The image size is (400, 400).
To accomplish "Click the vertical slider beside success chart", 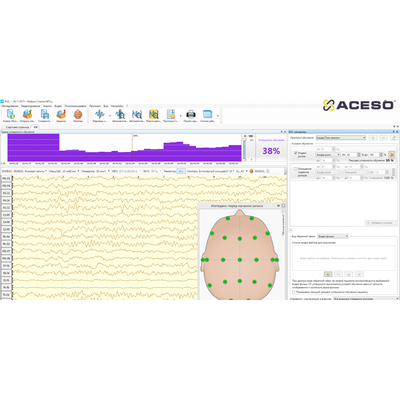I will click(245, 150).
